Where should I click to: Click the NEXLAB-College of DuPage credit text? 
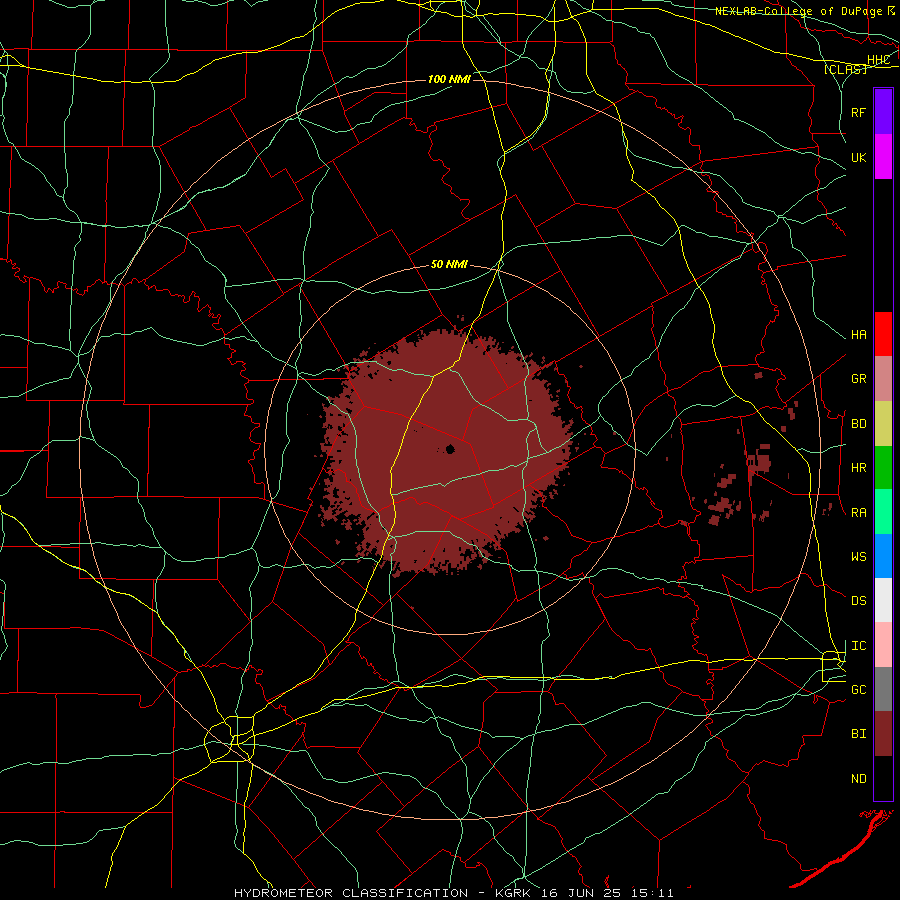point(798,11)
